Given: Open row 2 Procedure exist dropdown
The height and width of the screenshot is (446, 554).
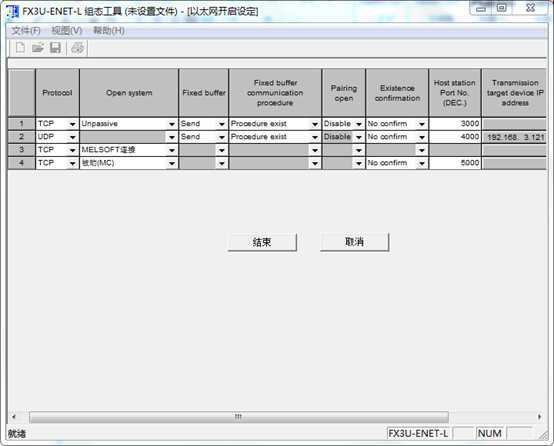Looking at the screenshot, I should click(x=315, y=137).
